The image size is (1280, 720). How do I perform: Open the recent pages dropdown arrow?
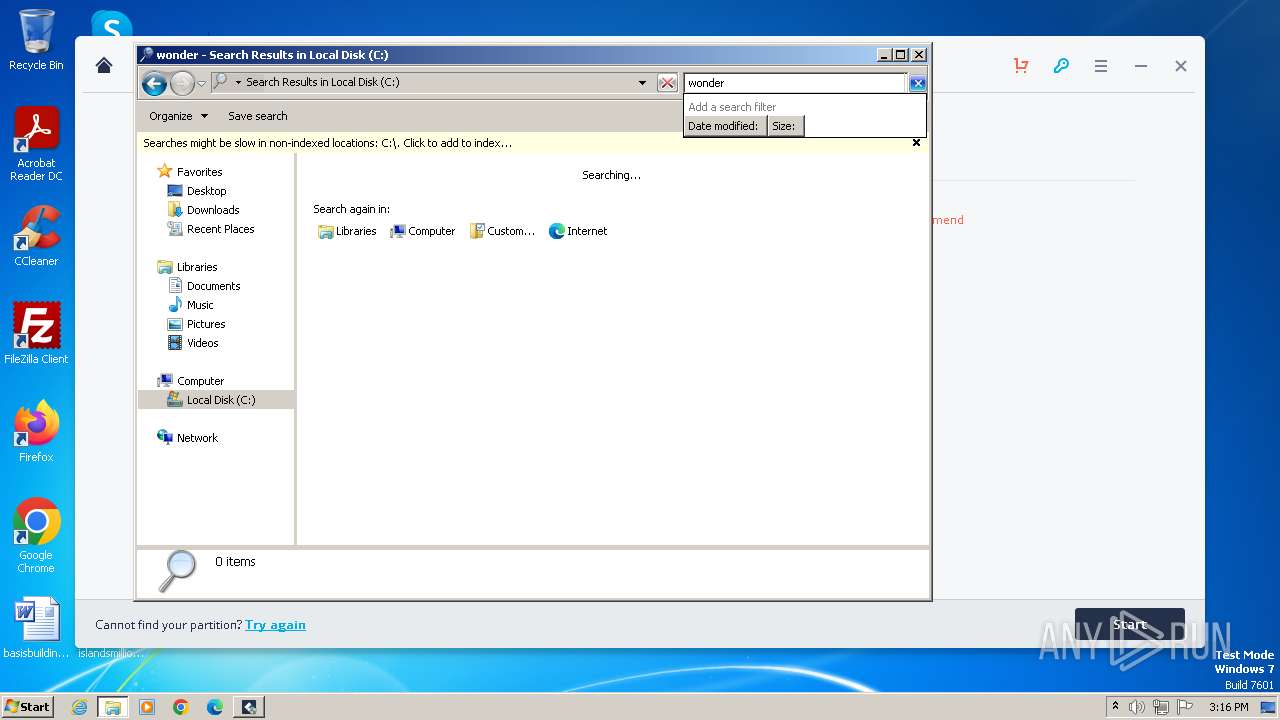(201, 83)
